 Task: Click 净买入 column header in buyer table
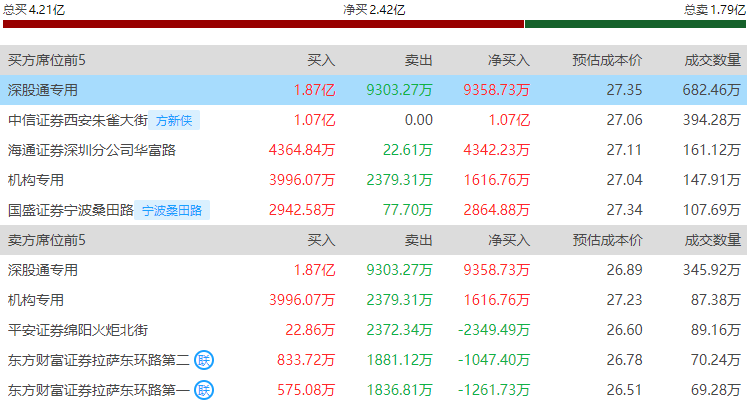(x=509, y=60)
